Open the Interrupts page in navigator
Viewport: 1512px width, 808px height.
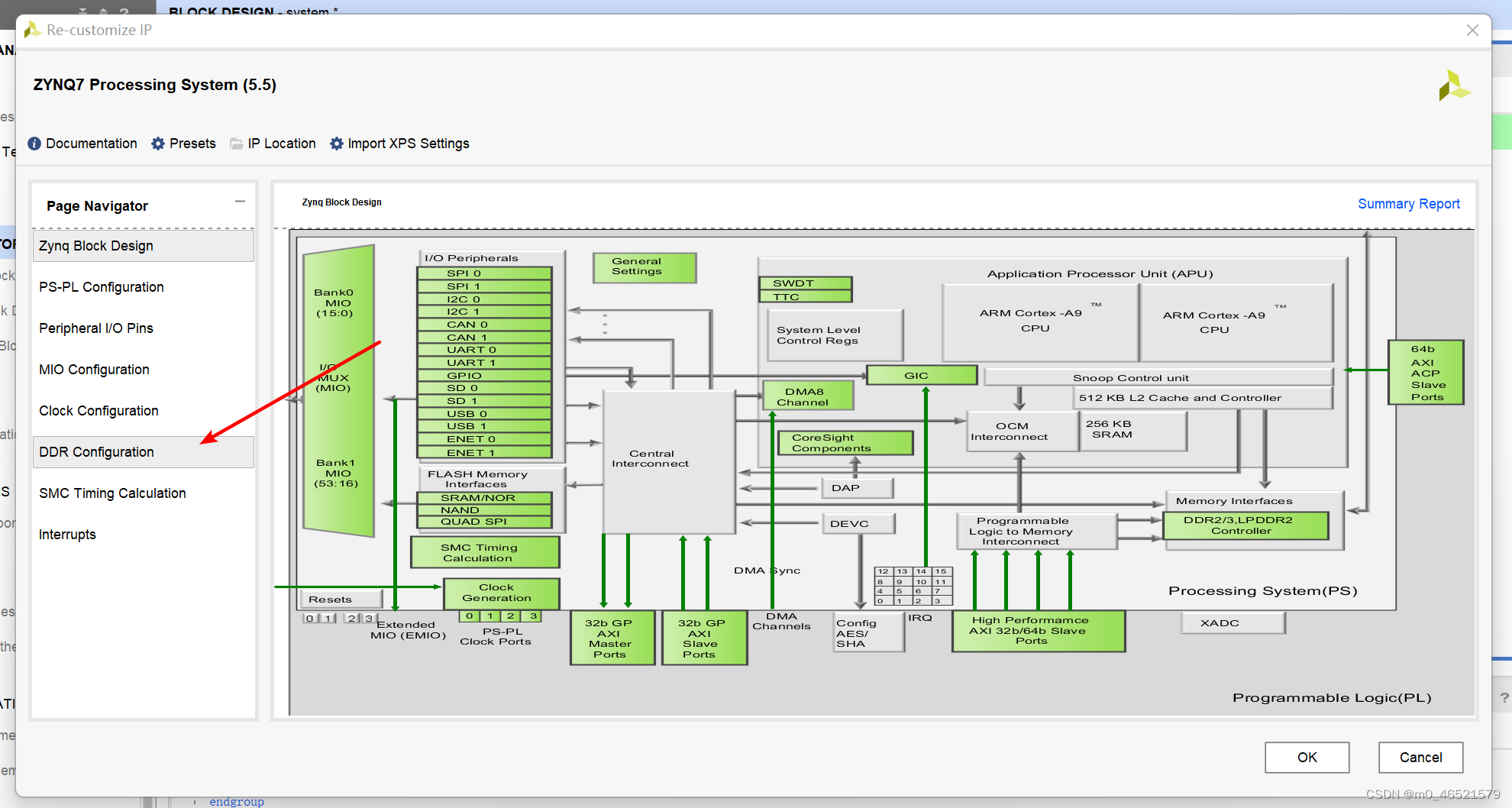(67, 534)
